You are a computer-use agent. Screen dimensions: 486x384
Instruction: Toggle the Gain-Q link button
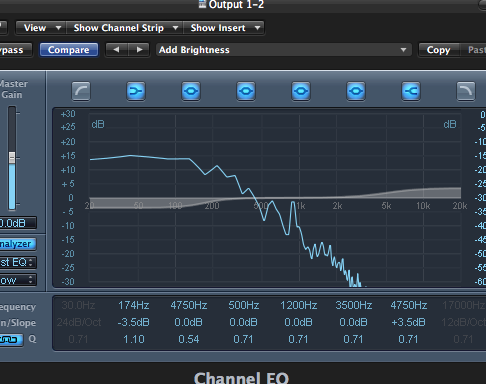point(11,340)
